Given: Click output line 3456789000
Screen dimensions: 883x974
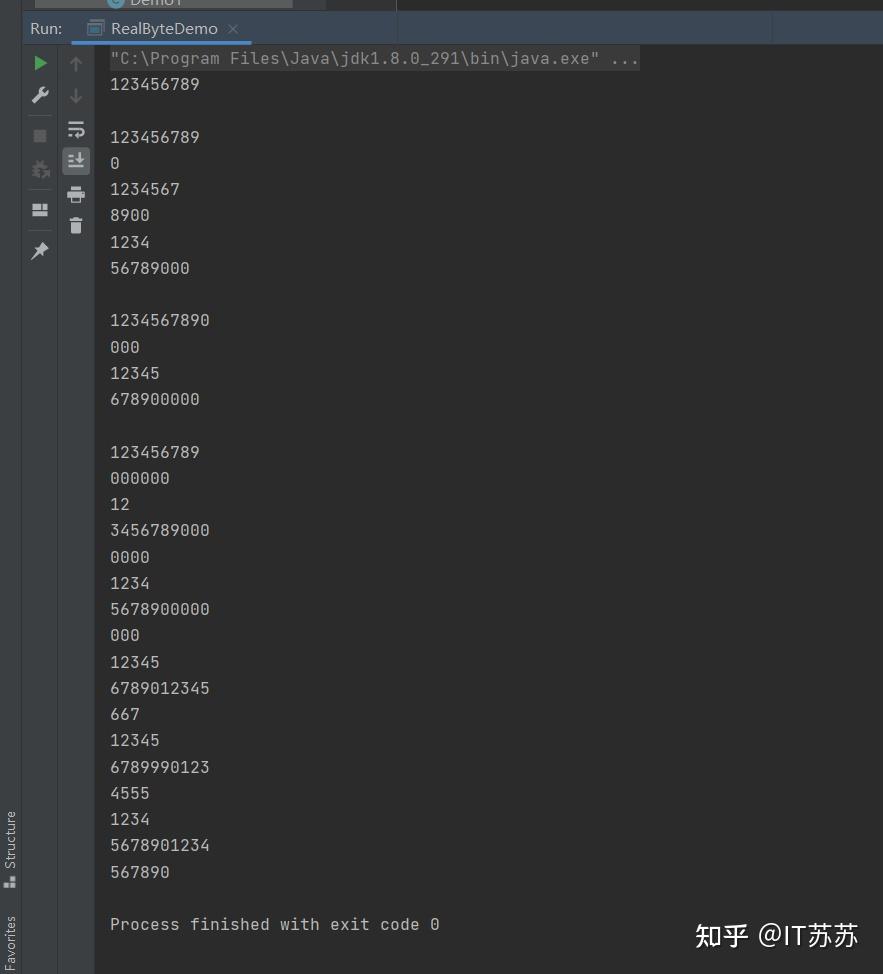Looking at the screenshot, I should coord(160,530).
